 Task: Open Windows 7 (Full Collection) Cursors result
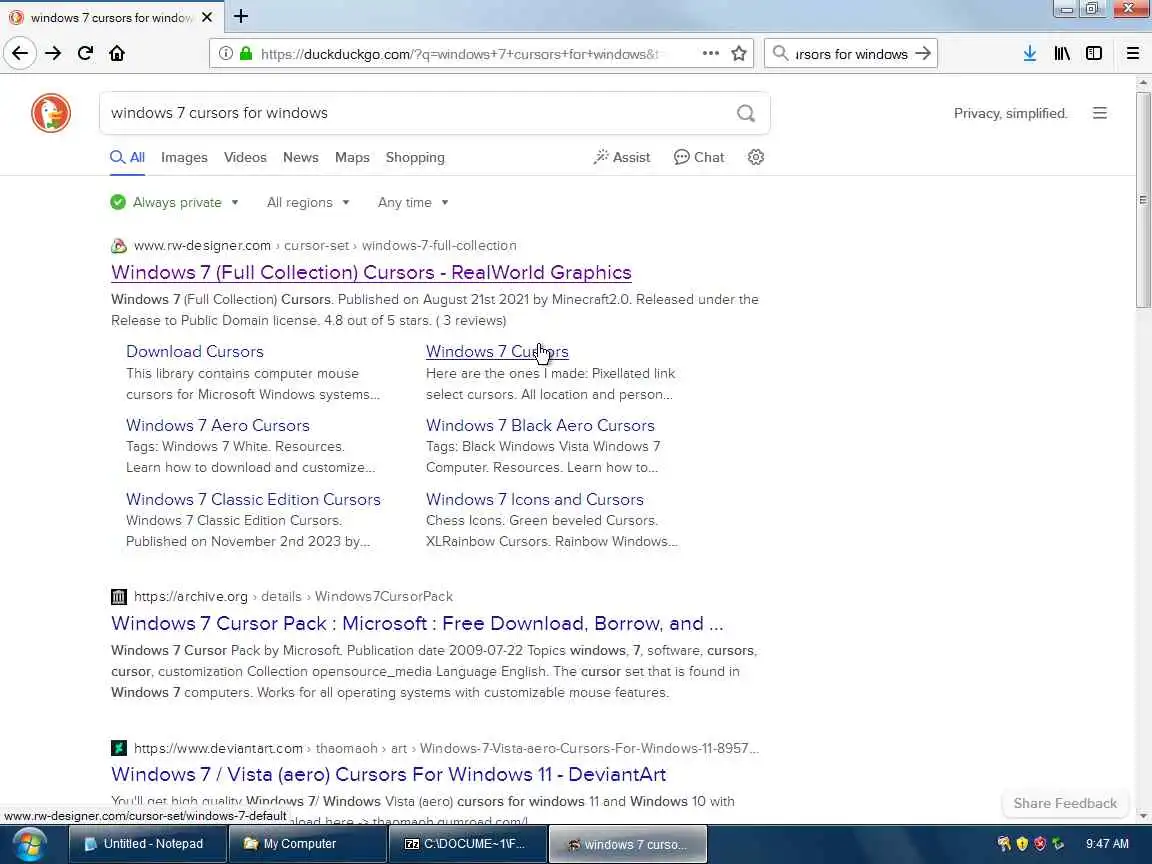(371, 273)
